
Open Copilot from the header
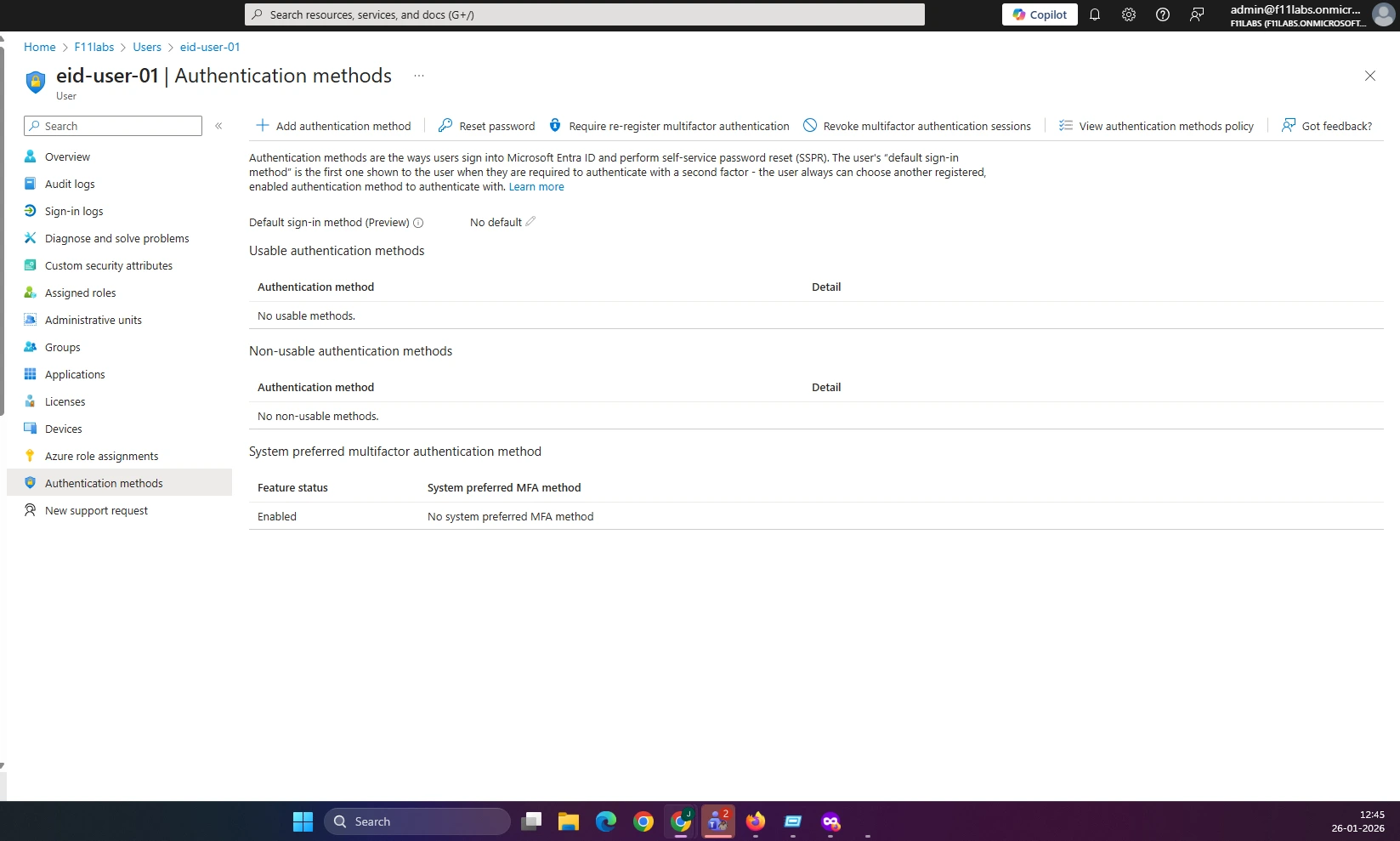pyautogui.click(x=1040, y=14)
